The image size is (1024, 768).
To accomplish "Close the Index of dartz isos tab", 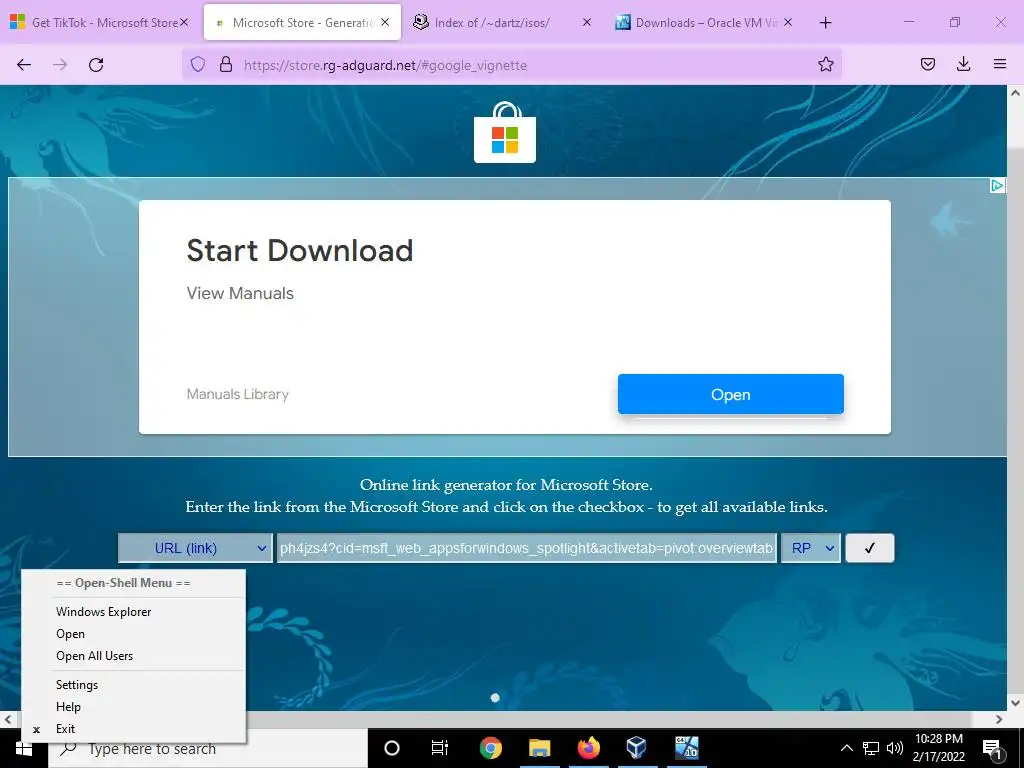I will 586,22.
